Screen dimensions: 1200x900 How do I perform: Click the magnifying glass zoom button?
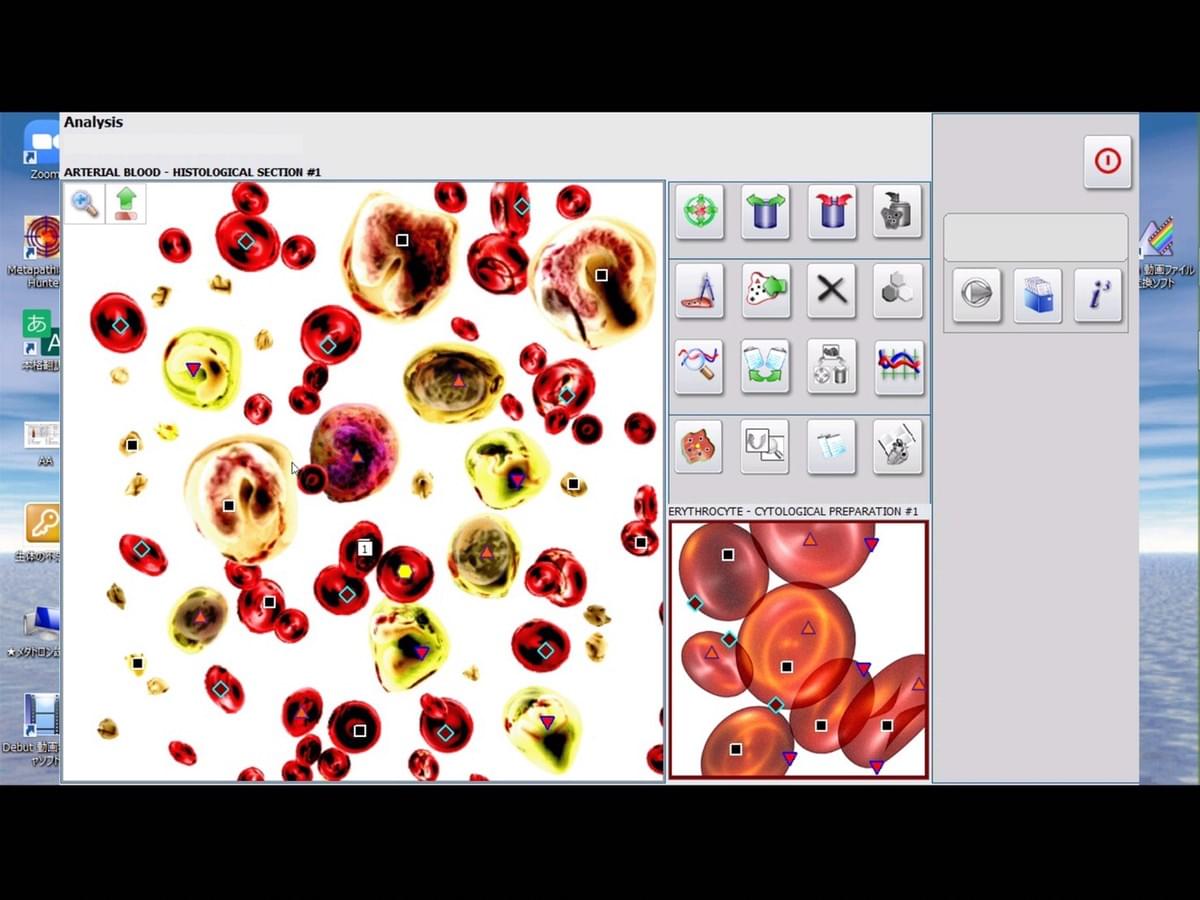[x=85, y=203]
